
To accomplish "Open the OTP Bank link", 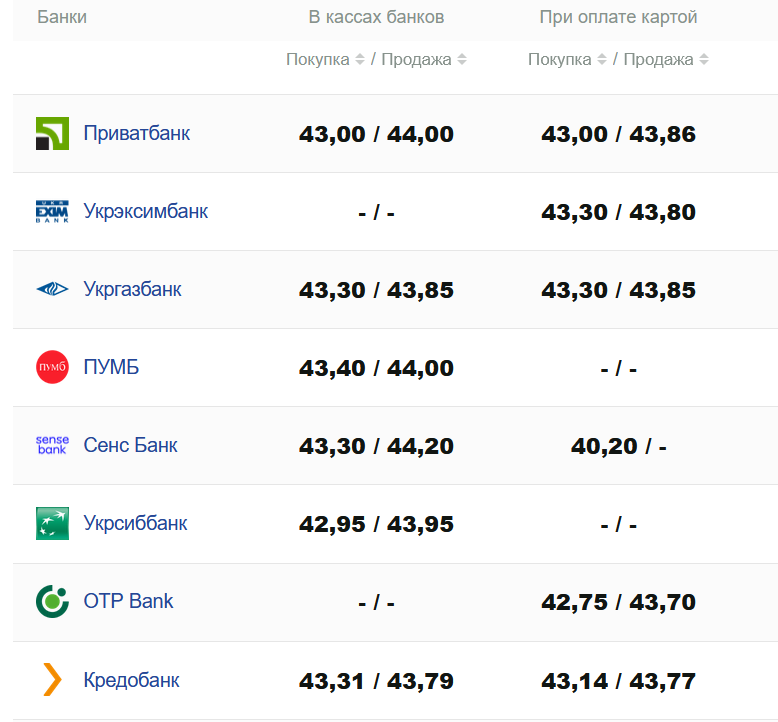I will pyautogui.click(x=128, y=601).
